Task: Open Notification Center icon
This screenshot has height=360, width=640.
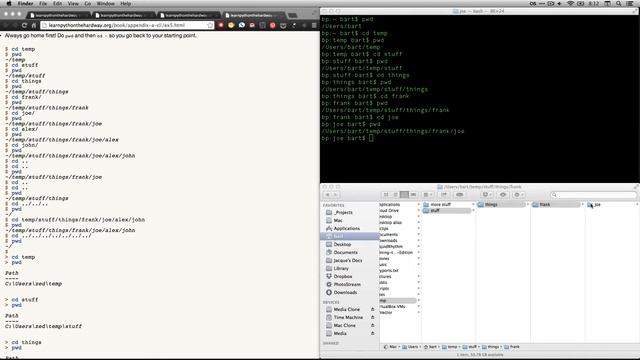Action: pos(630,4)
